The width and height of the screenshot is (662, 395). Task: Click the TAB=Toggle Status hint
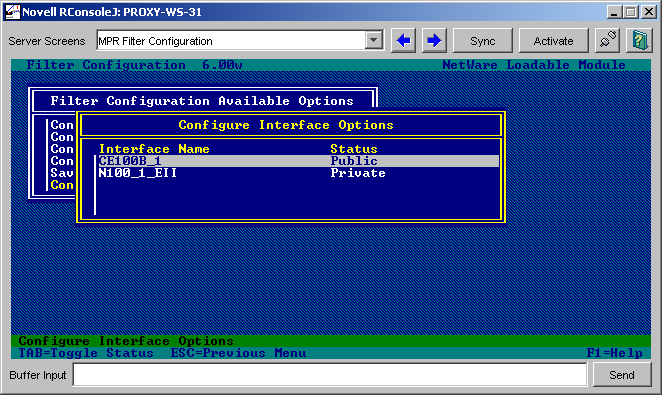tap(86, 353)
